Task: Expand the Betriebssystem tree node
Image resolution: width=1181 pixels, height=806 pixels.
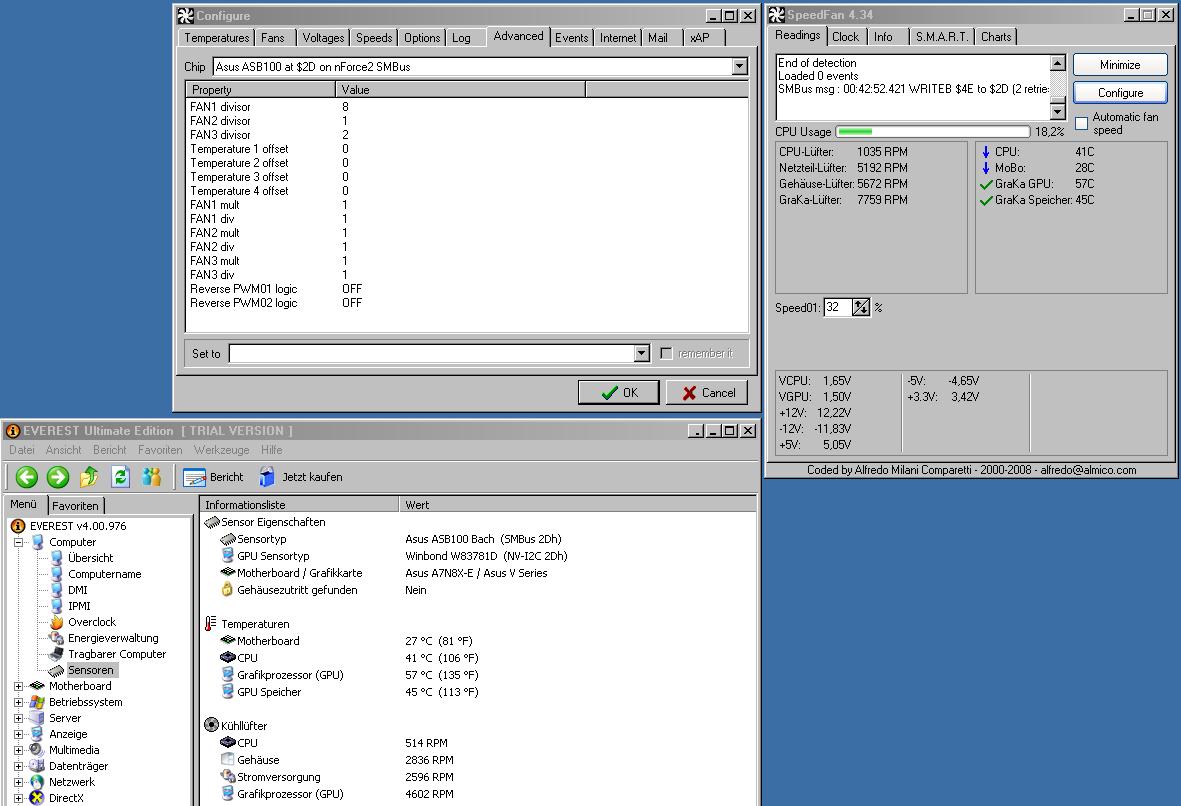Action: tap(19, 702)
